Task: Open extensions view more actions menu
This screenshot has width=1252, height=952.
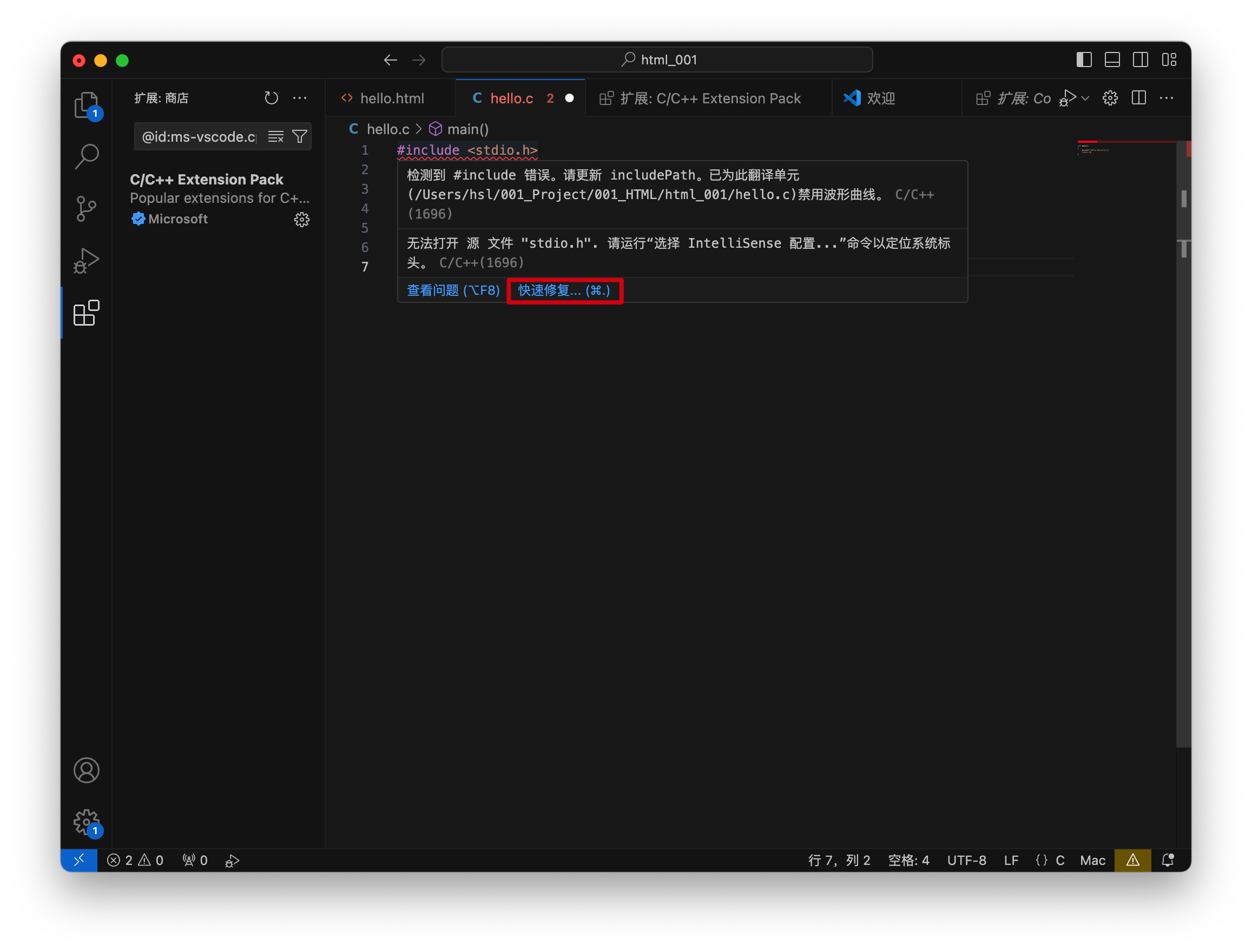Action: [299, 98]
